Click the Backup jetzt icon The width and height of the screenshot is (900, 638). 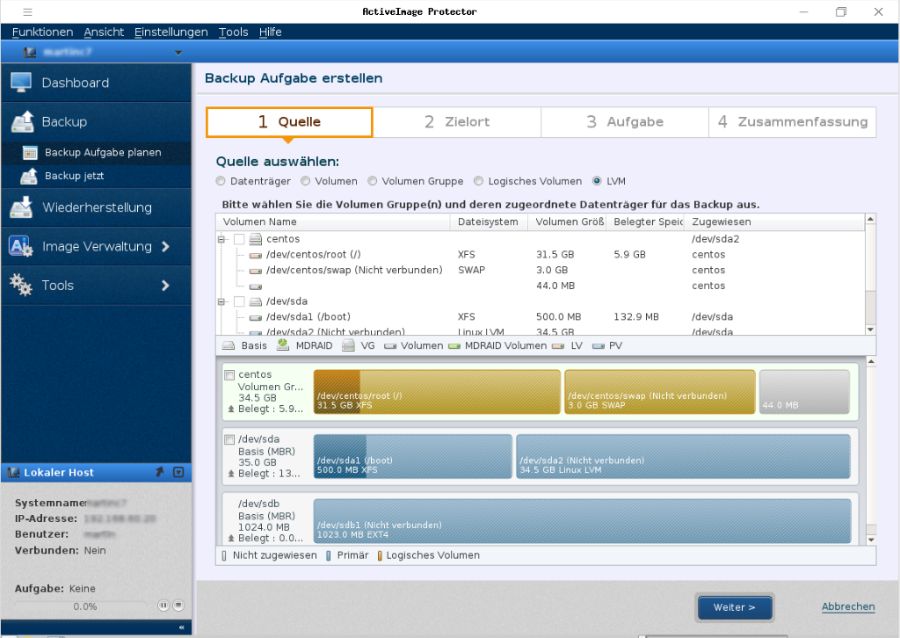click(x=29, y=176)
